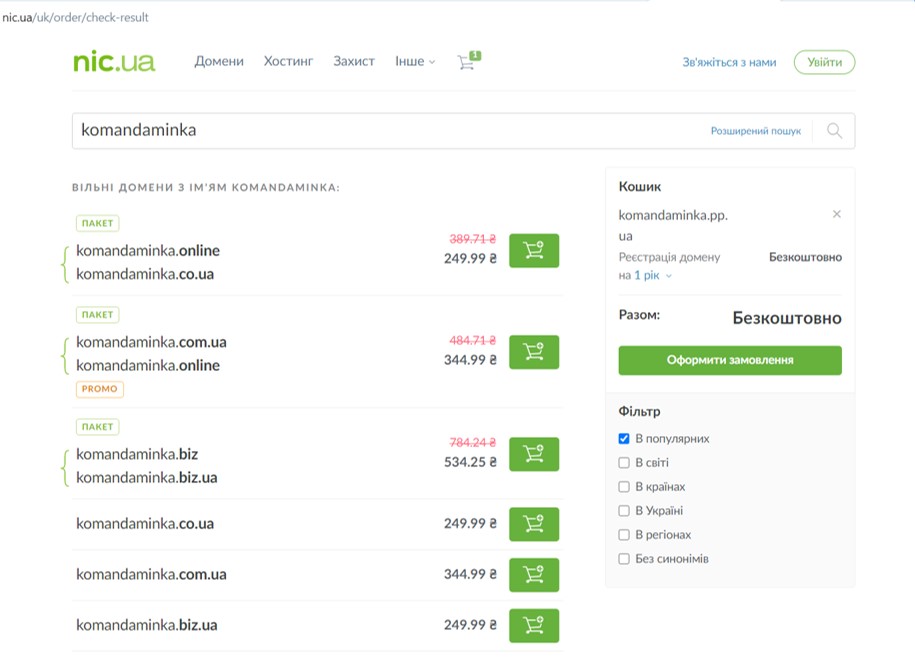
Task: Uncheck the 'В популярних' filter
Action: click(x=624, y=439)
